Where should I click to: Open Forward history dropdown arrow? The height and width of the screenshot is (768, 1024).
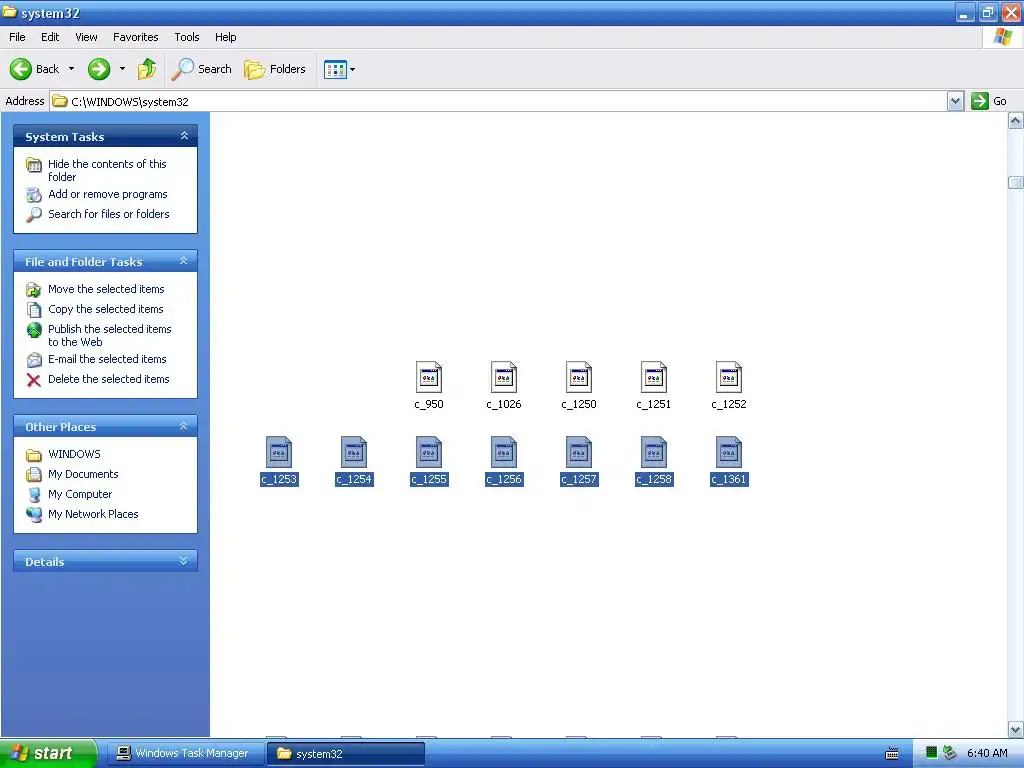pyautogui.click(x=122, y=69)
